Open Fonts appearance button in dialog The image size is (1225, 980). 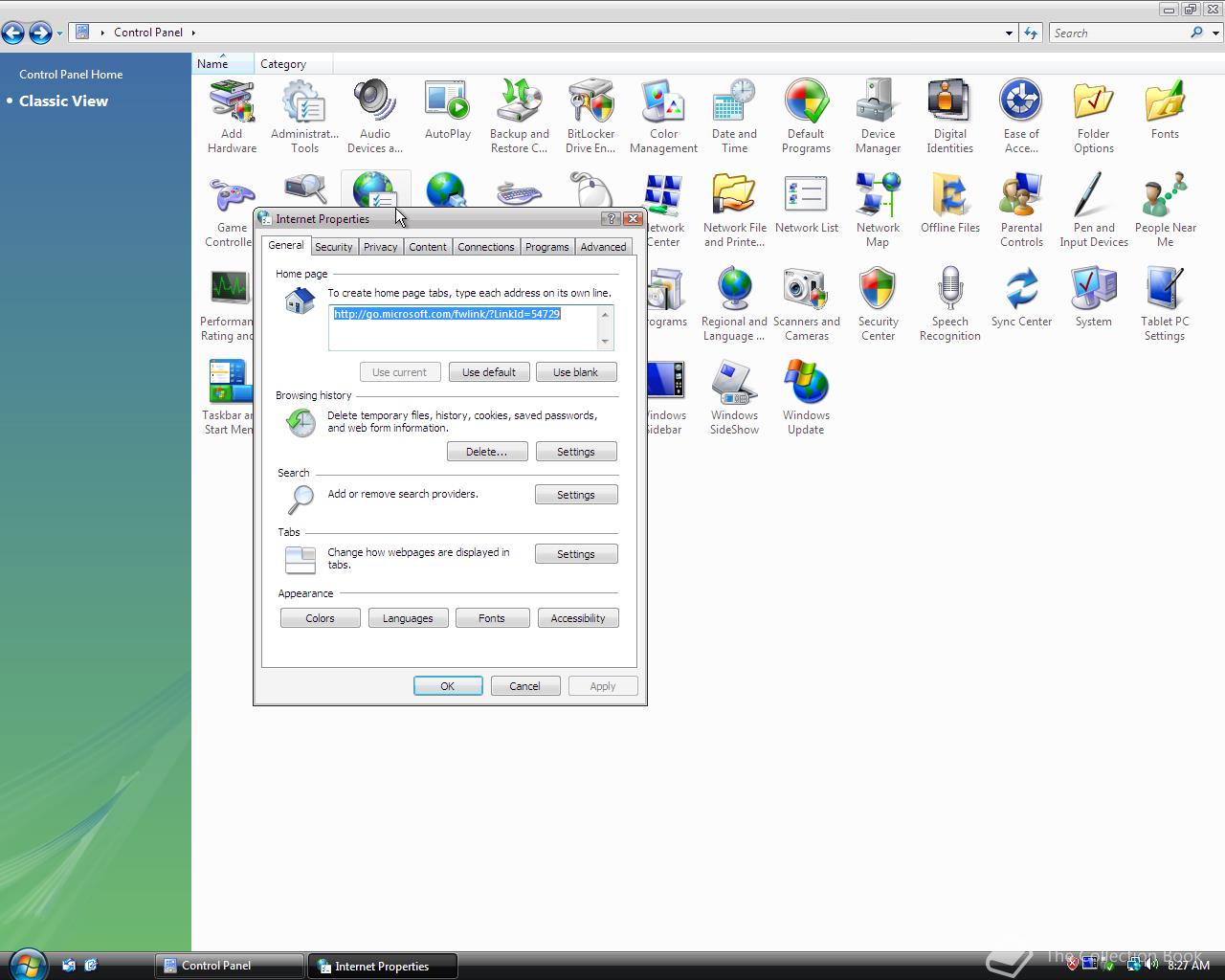click(x=492, y=618)
